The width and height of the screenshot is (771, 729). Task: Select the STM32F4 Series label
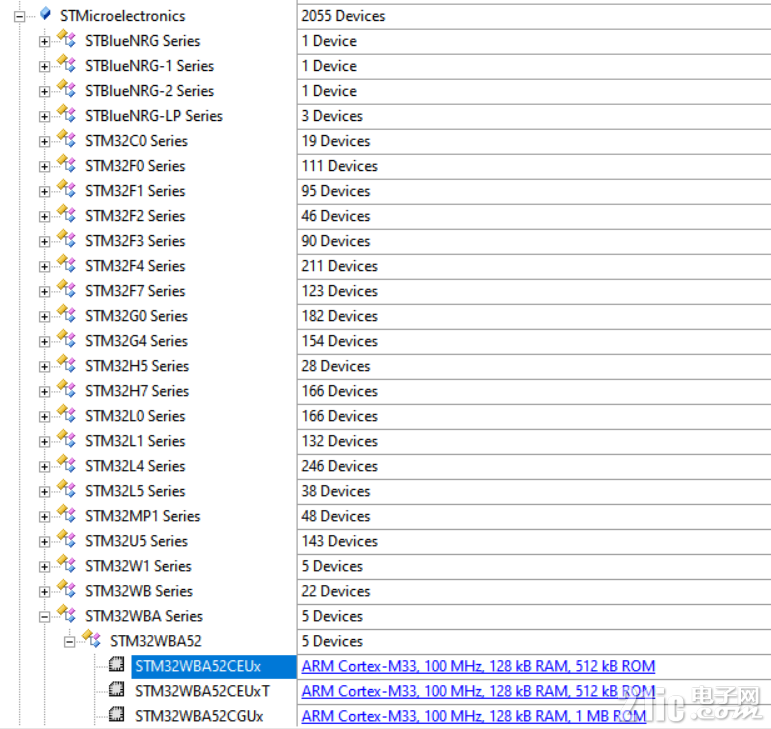point(135,266)
